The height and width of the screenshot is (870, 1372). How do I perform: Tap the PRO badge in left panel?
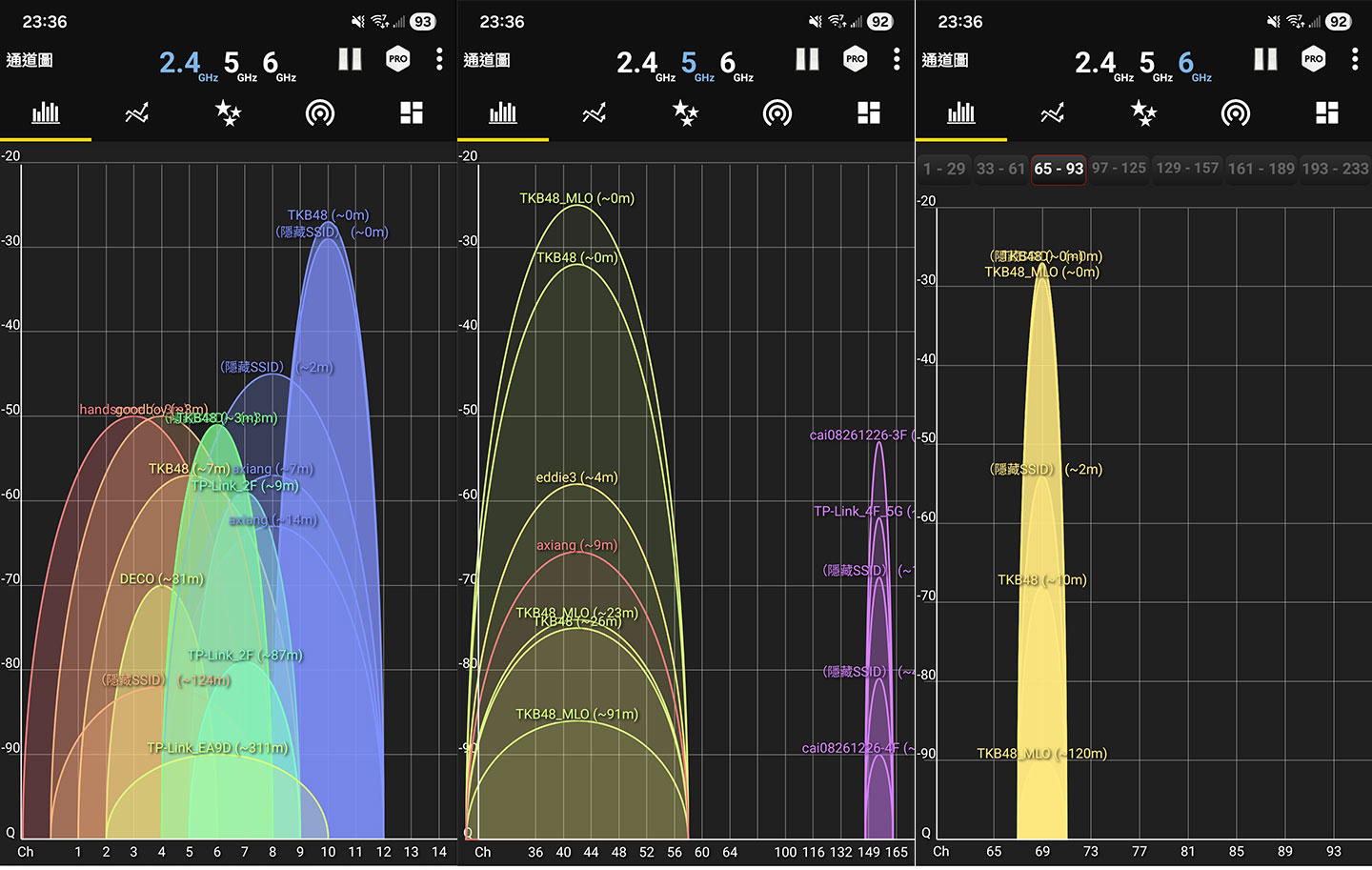click(x=397, y=59)
